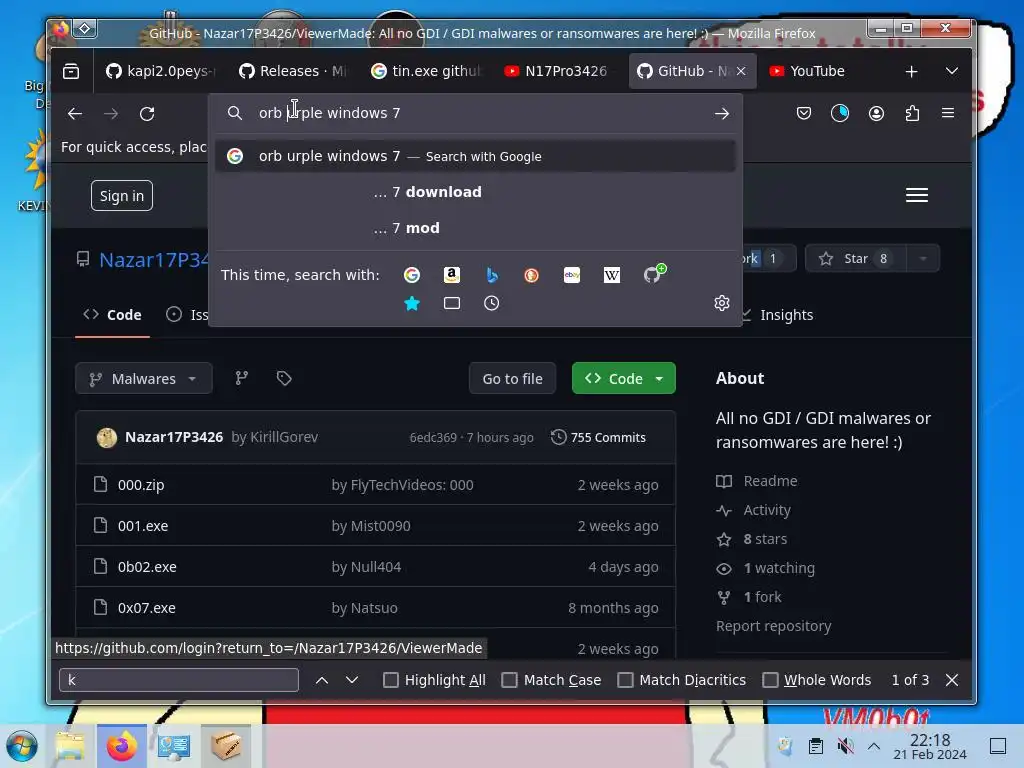1024x768 pixels.
Task: Enable the Highlight All checkbox
Action: pos(391,680)
